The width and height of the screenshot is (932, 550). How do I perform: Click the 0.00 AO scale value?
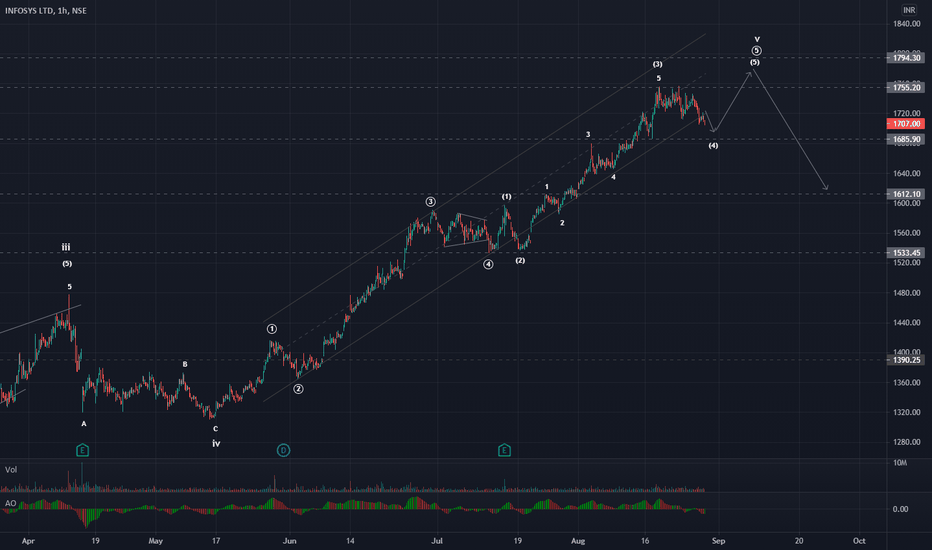pyautogui.click(x=900, y=509)
